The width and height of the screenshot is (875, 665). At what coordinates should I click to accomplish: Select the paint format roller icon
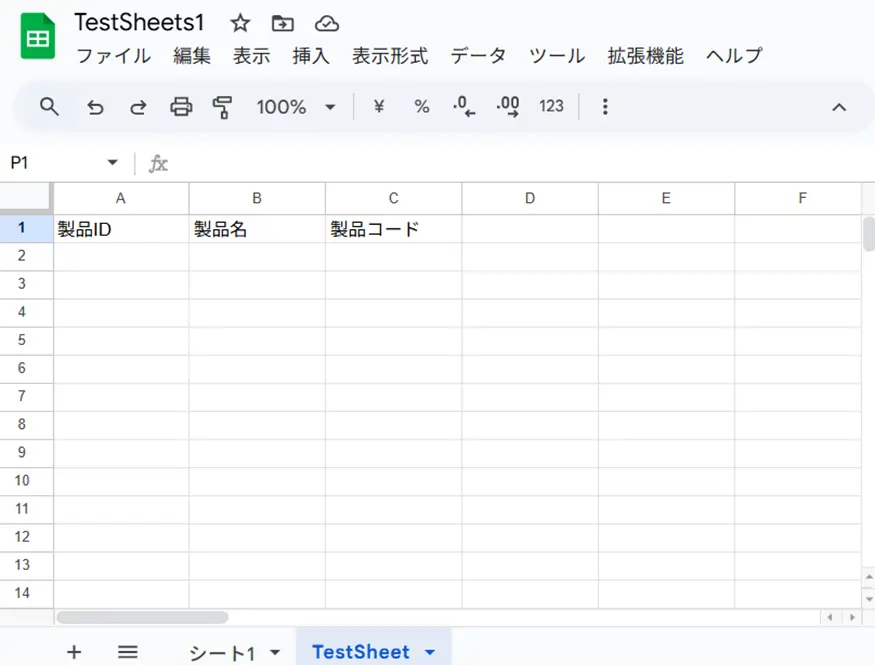click(222, 106)
